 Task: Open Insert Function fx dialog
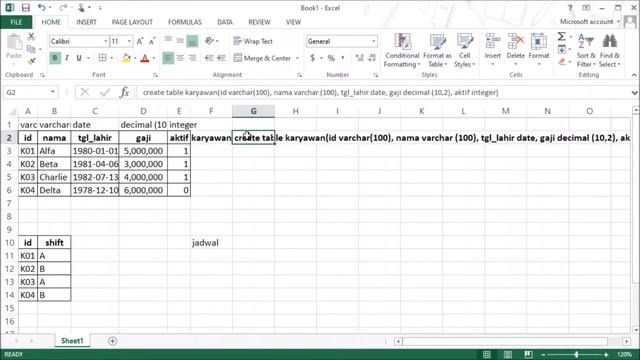pyautogui.click(x=124, y=92)
